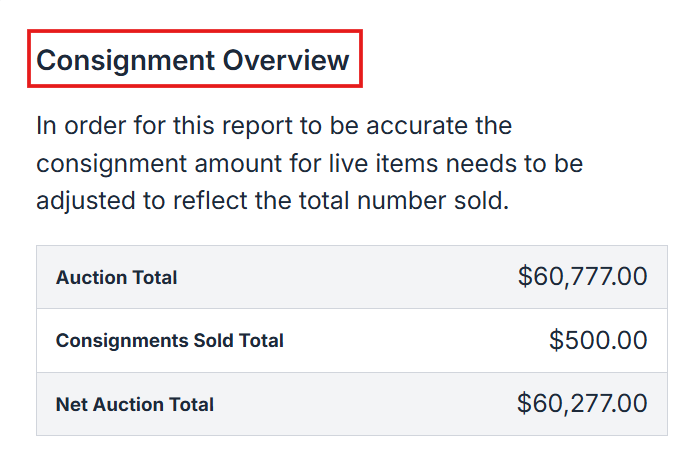This screenshot has width=680, height=452.
Task: Click the Consignment Overview heading
Action: (x=193, y=60)
